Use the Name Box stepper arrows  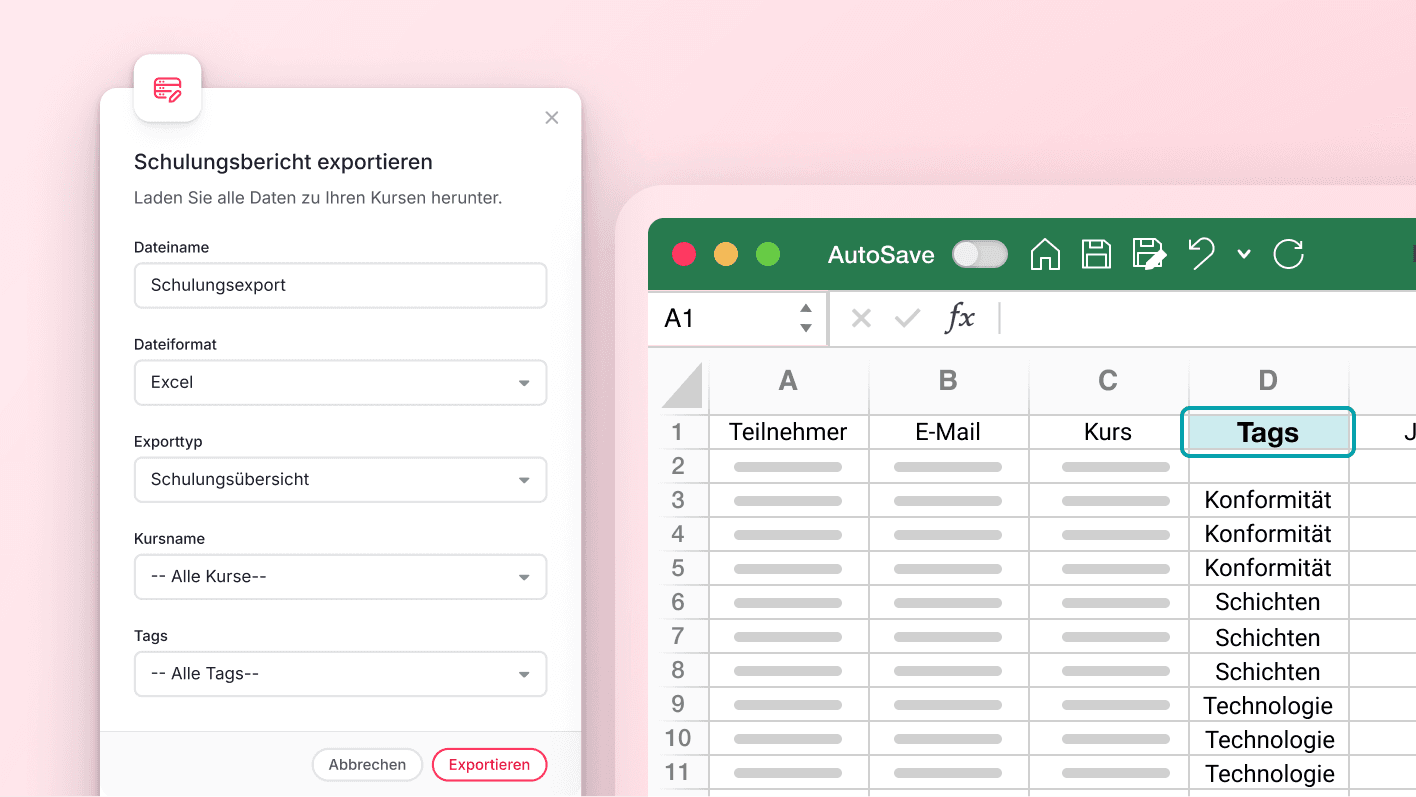point(806,319)
